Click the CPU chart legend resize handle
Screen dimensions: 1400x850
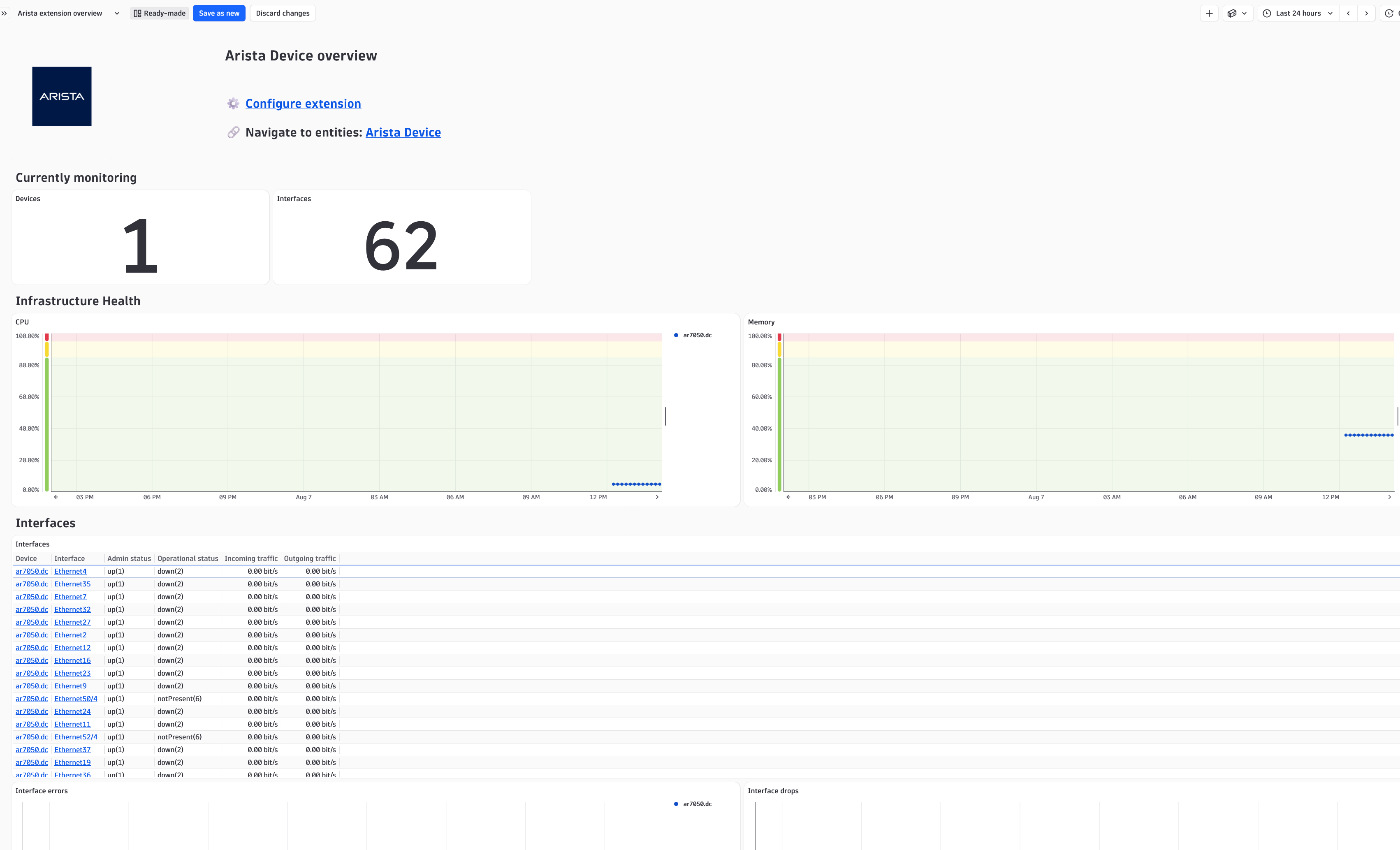[x=665, y=416]
